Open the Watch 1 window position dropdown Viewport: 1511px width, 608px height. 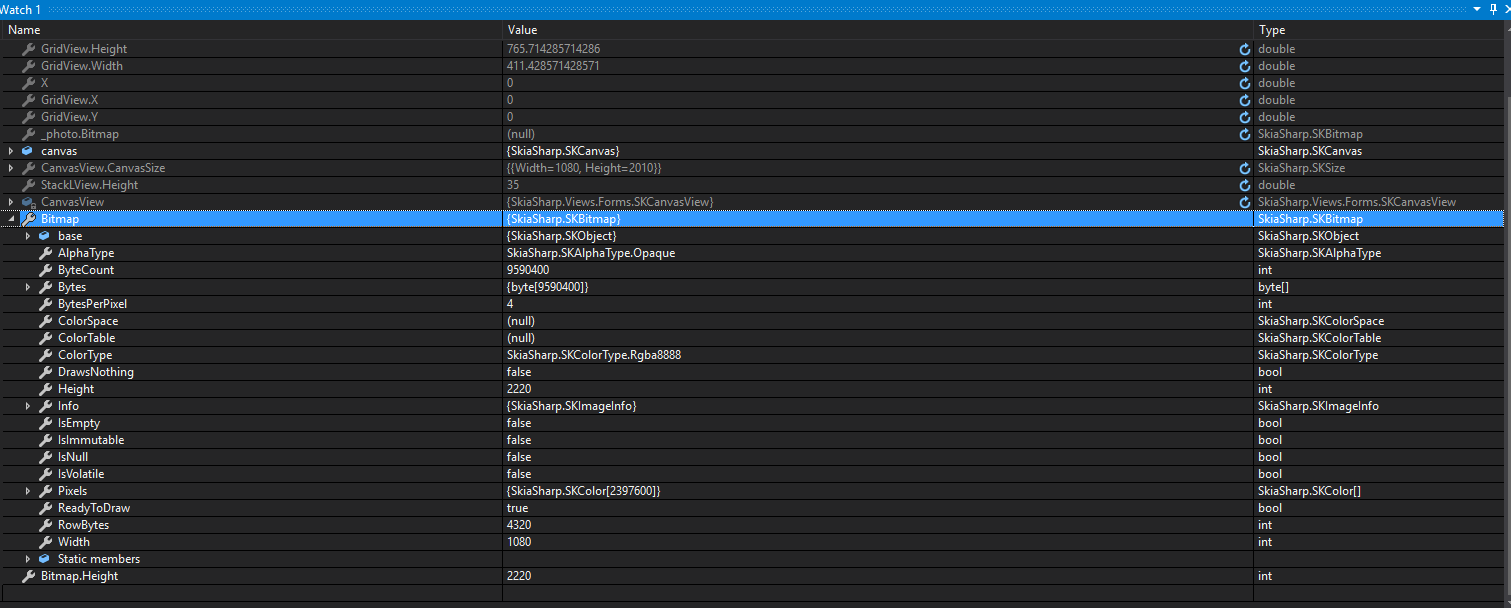pos(1478,9)
